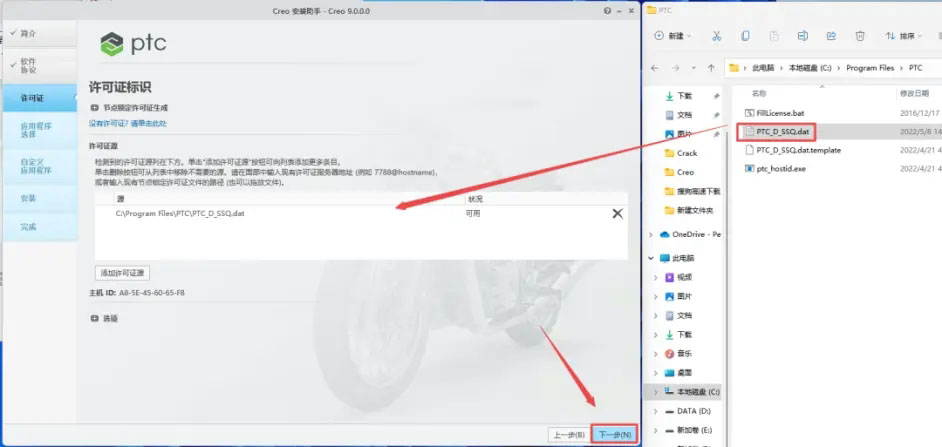Viewport: 942px width, 447px height.
Task: Click the Cut scissors icon in Explorer toolbar
Action: [716, 36]
